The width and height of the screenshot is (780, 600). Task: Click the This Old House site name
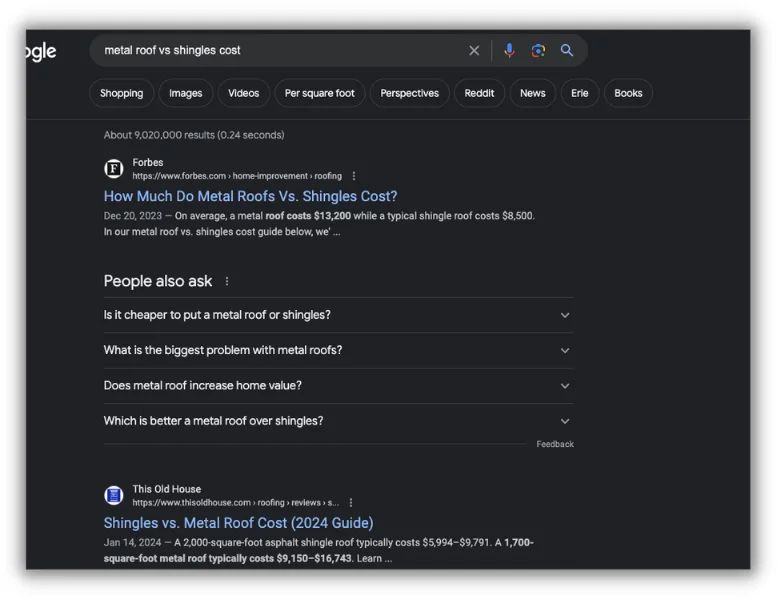[167, 489]
